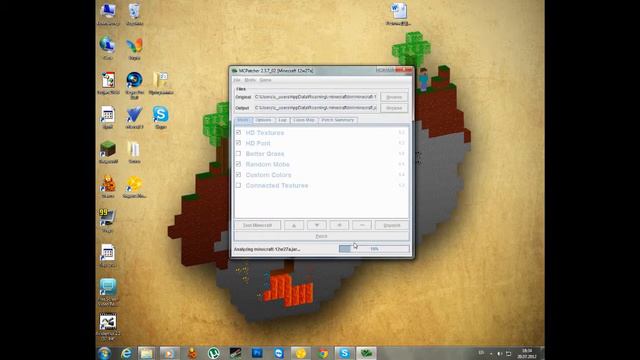The height and width of the screenshot is (360, 640).
Task: Open the Mods menu in MCPatcher
Action: click(x=250, y=80)
